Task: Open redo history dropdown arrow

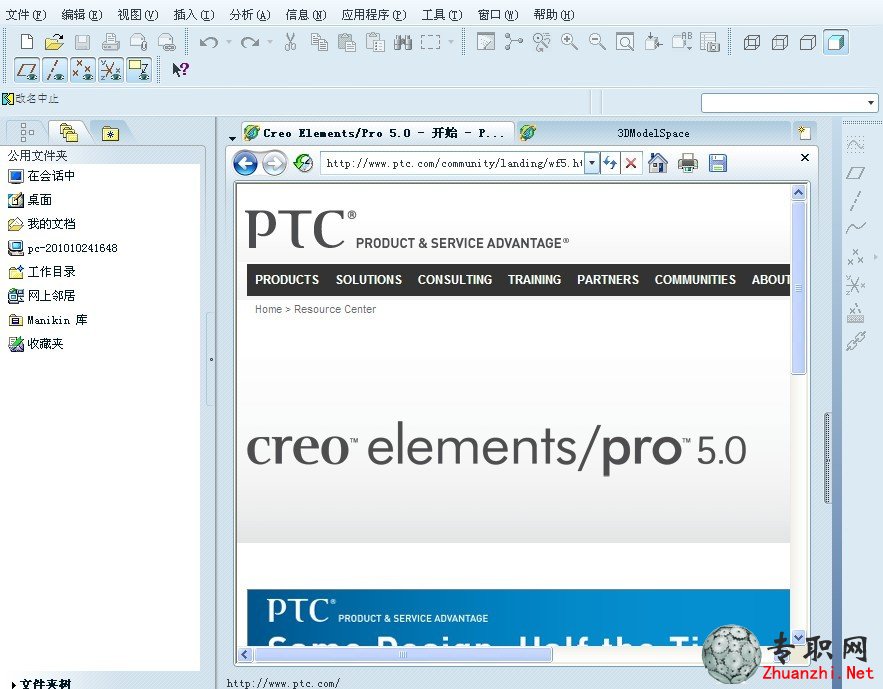Action: pos(270,42)
